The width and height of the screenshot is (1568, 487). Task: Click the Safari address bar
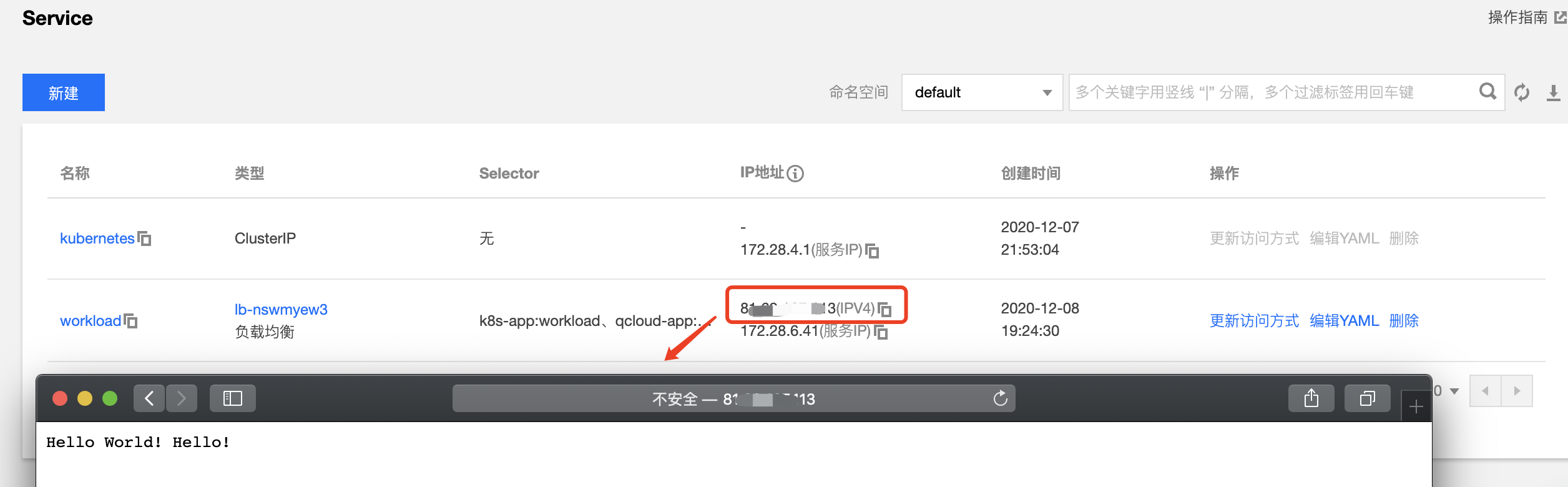pos(733,398)
